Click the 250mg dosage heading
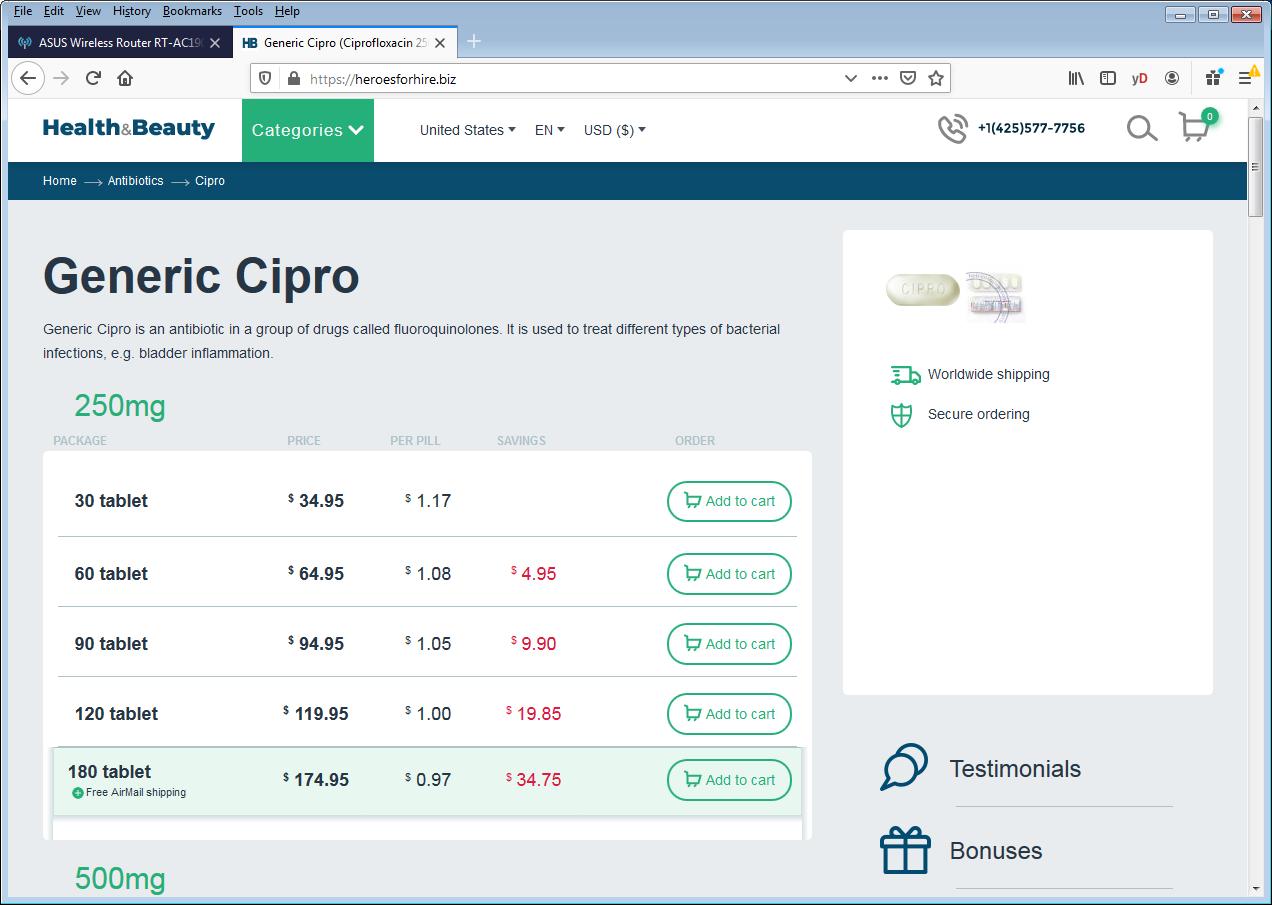Image resolution: width=1272 pixels, height=905 pixels. [x=120, y=406]
